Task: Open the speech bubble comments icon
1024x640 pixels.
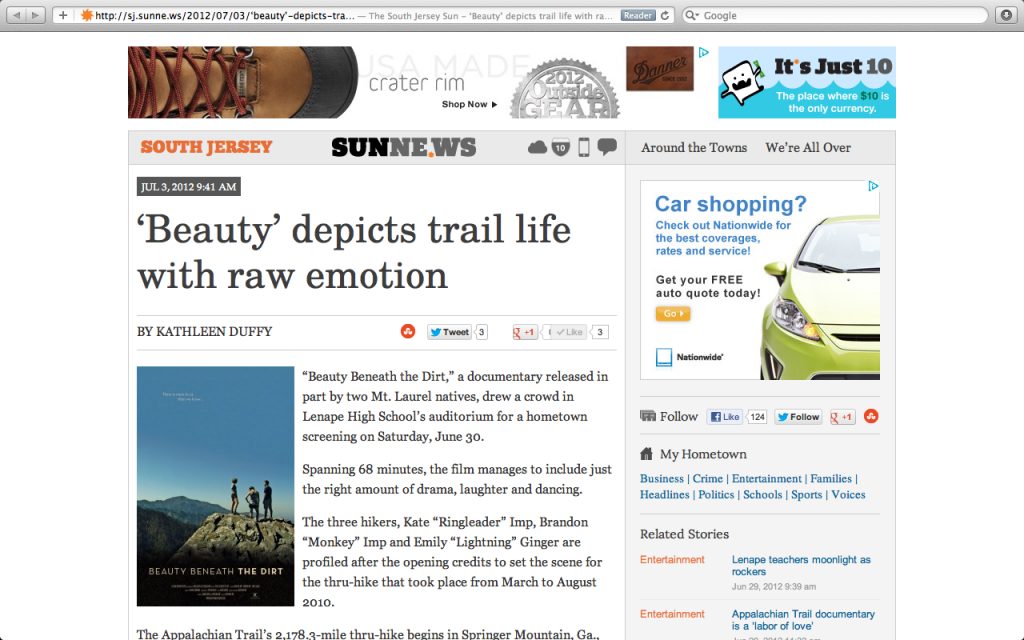Action: [x=607, y=147]
